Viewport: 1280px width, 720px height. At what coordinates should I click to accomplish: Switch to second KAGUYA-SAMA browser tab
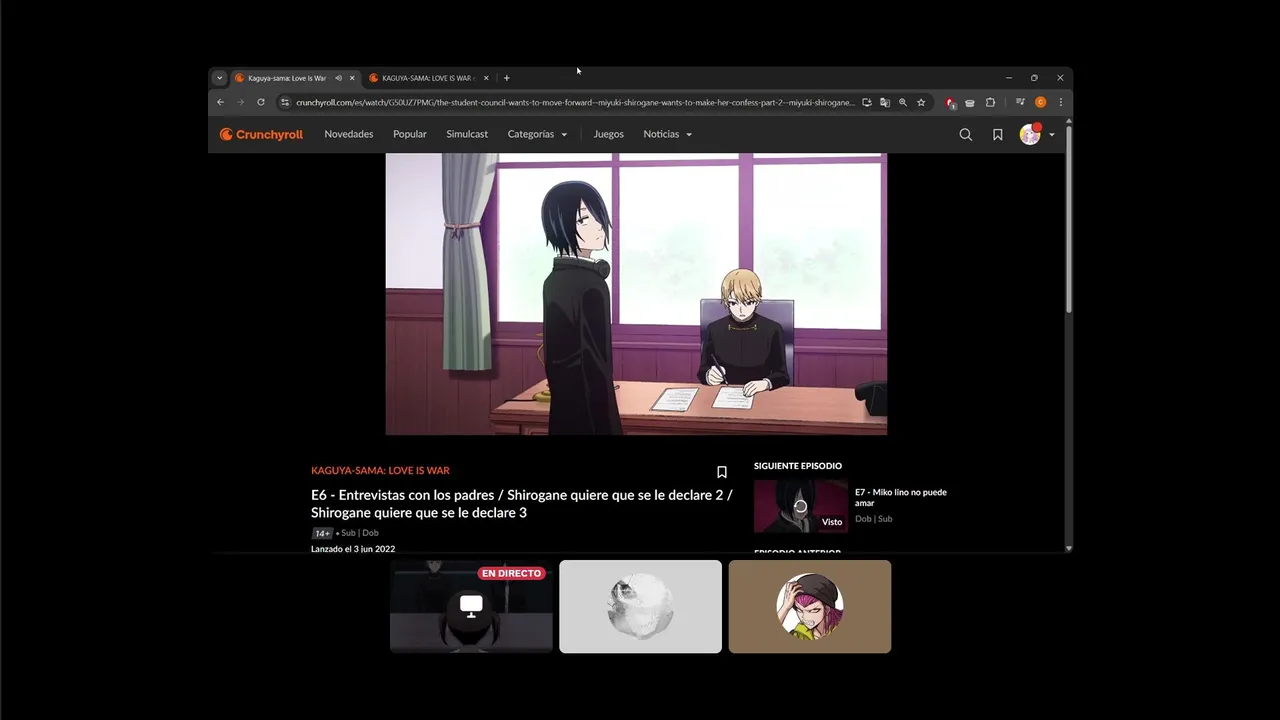tap(426, 78)
